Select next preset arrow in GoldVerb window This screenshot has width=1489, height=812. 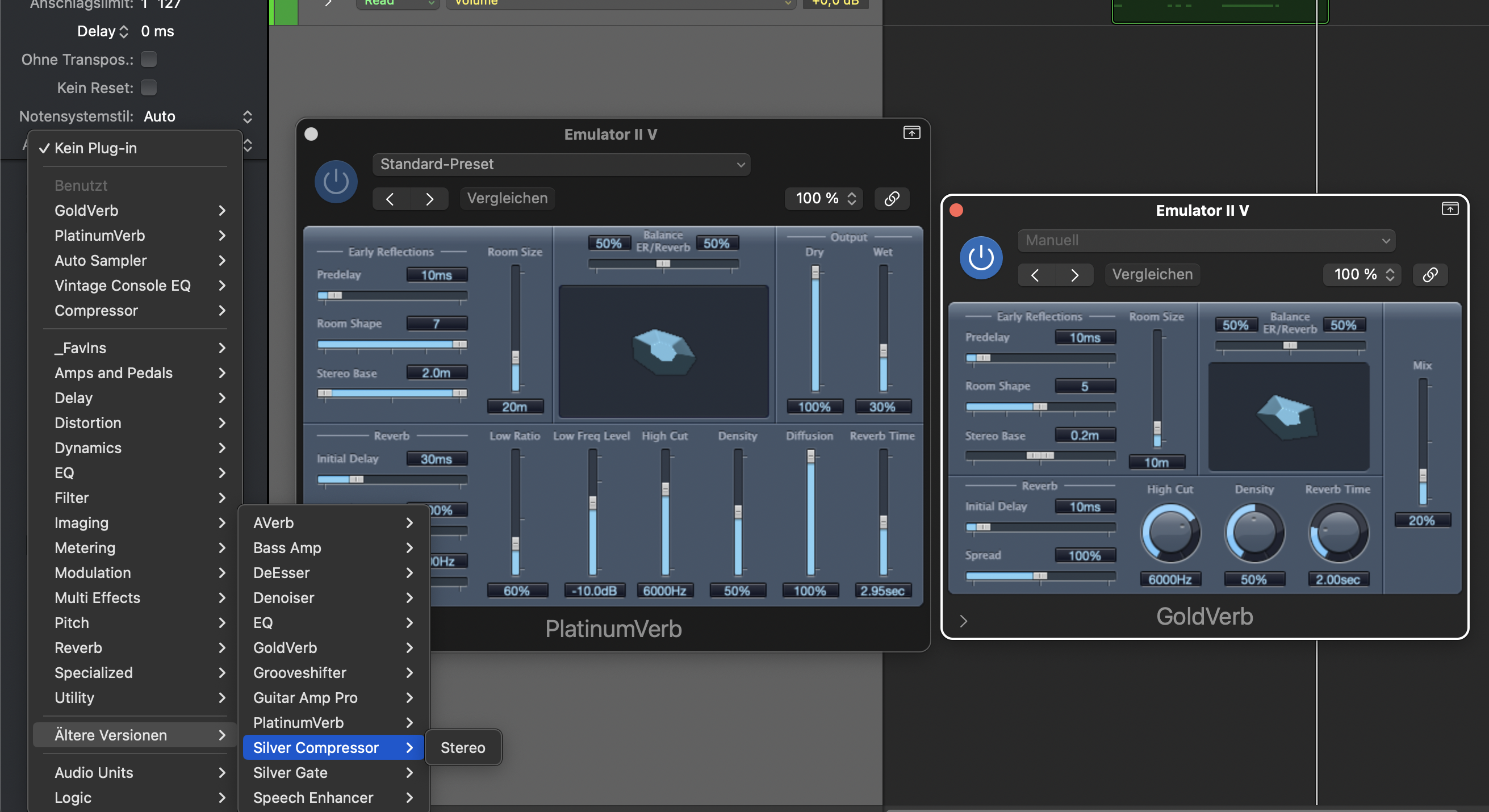1074,274
